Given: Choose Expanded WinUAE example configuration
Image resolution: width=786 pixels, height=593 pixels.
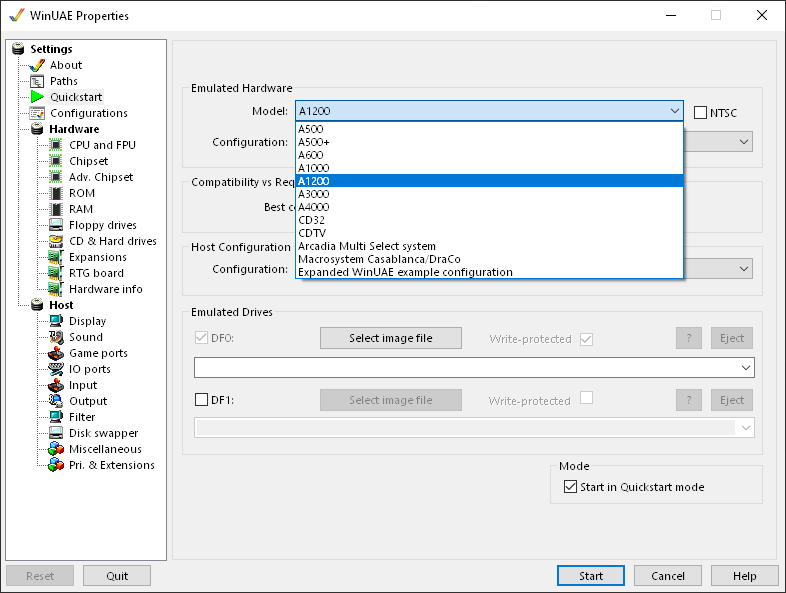Looking at the screenshot, I should 489,272.
